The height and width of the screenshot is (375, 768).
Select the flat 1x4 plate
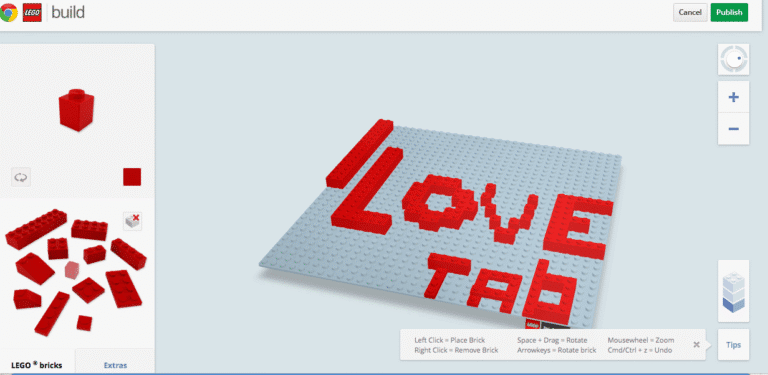[x=52, y=313]
